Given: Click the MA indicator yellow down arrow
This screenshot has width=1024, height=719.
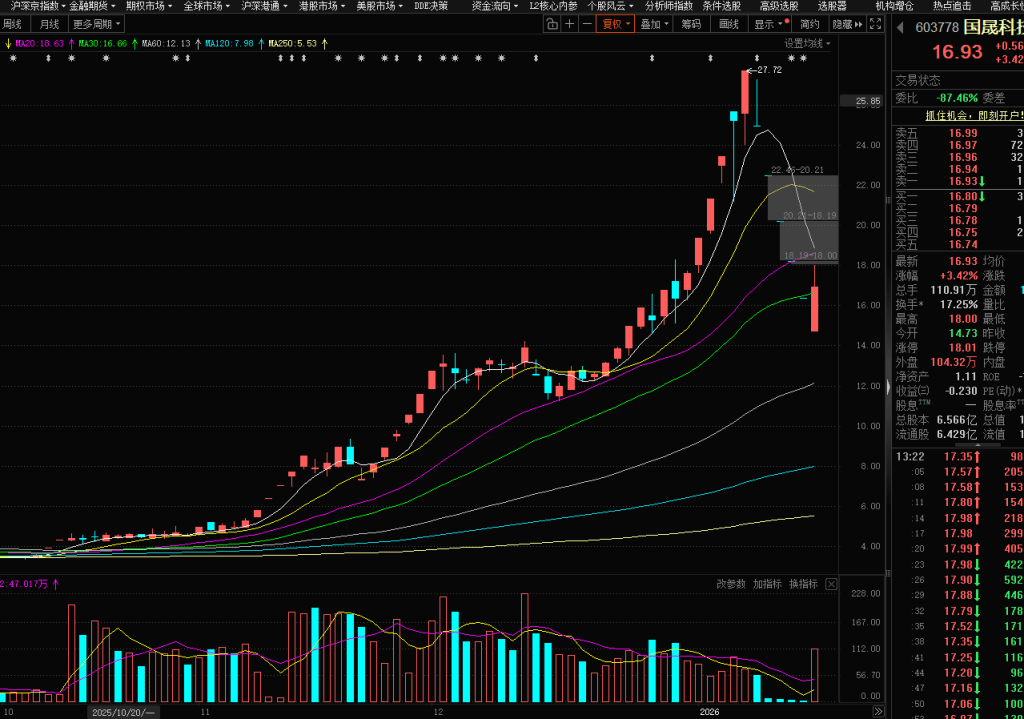Looking at the screenshot, I should pyautogui.click(x=8, y=44).
